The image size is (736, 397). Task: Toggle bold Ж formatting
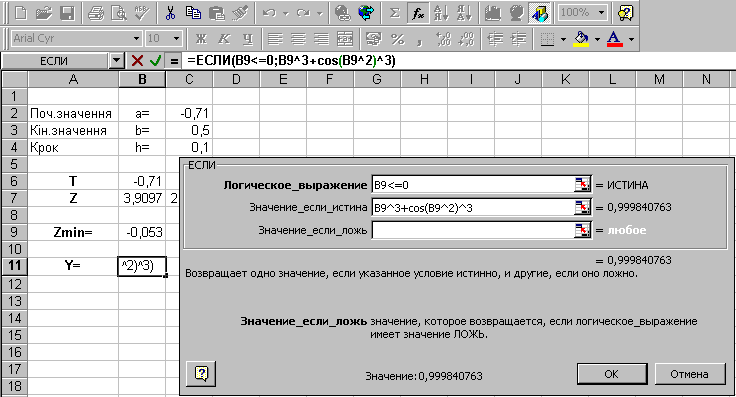click(201, 39)
